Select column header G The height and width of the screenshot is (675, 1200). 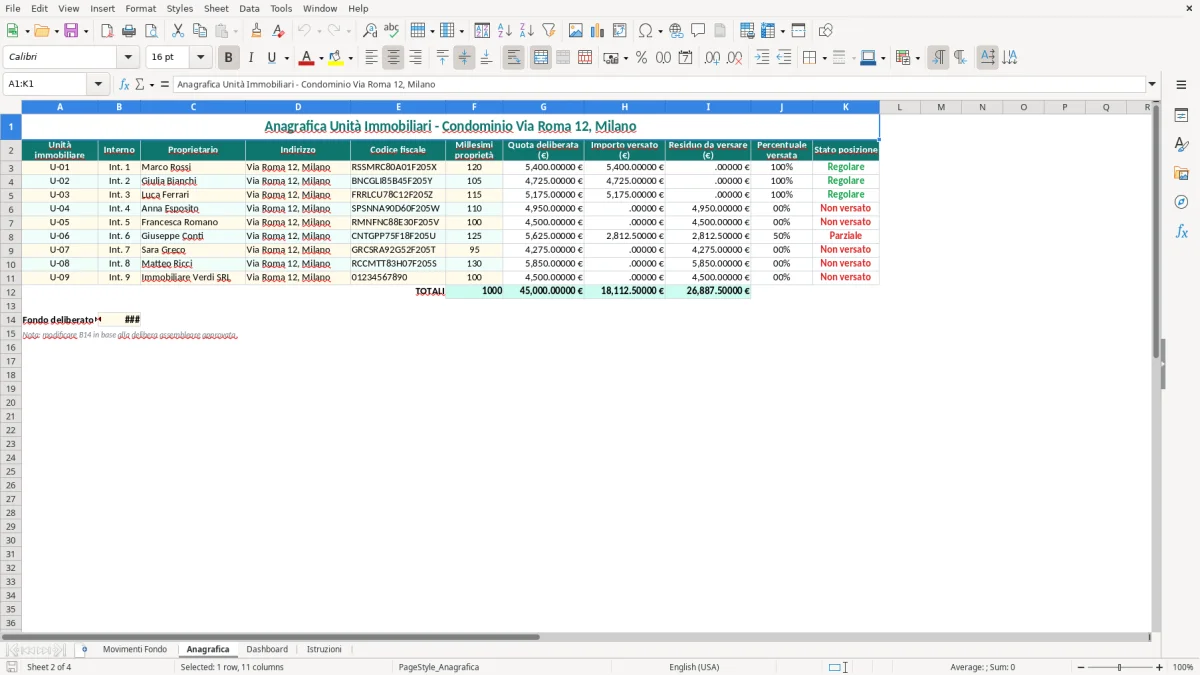point(544,107)
